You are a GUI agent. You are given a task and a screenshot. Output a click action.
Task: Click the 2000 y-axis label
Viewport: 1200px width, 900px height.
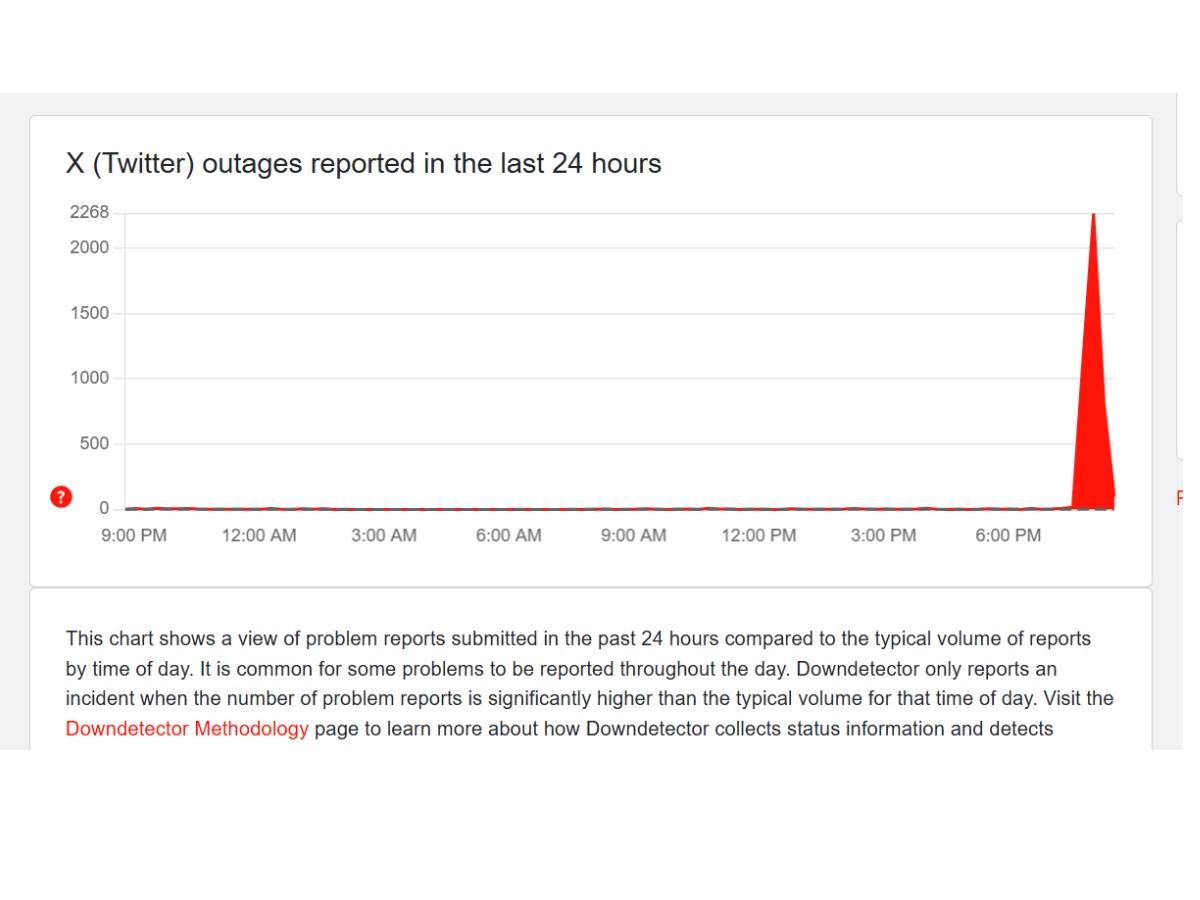coord(89,247)
